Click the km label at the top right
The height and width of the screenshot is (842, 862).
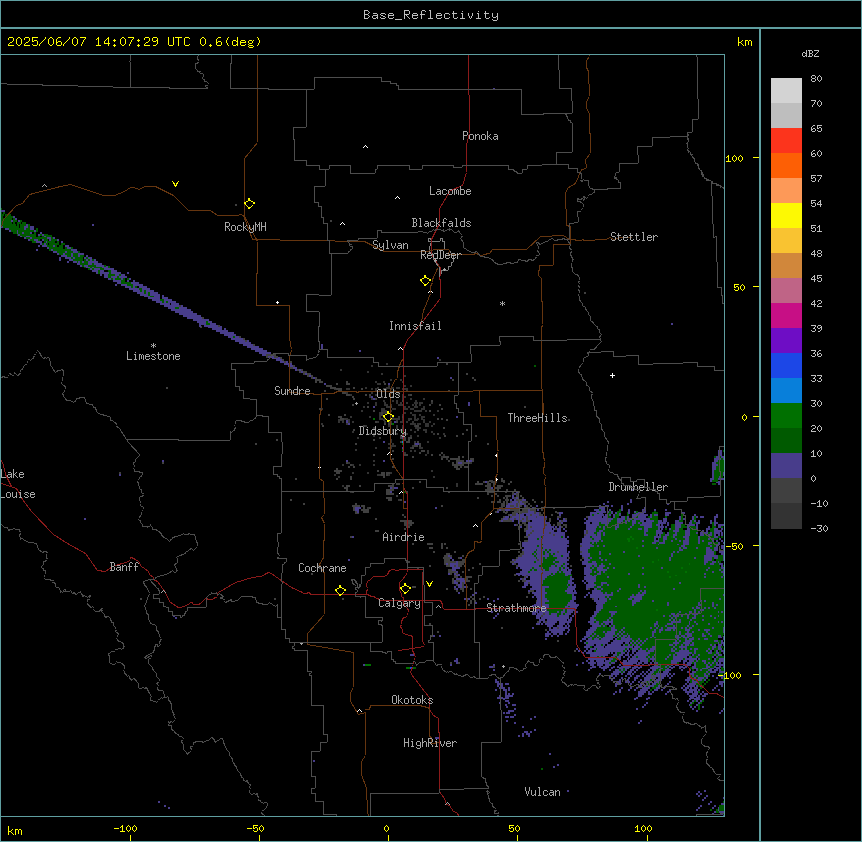click(745, 42)
